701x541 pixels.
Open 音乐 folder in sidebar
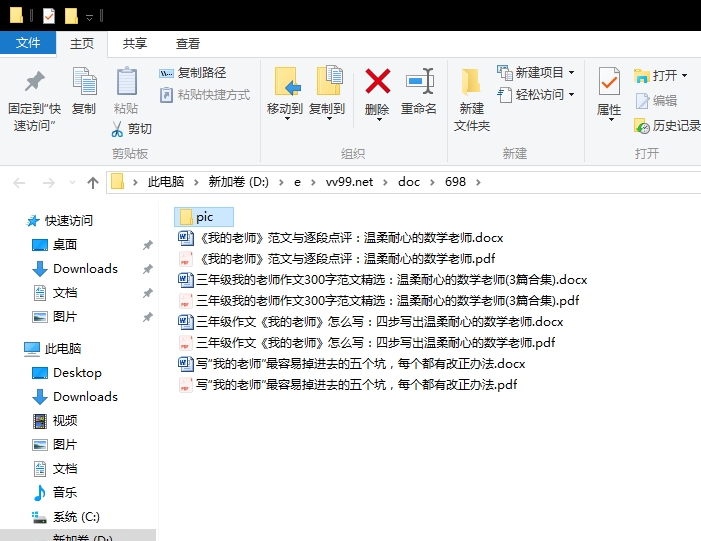pyautogui.click(x=55, y=492)
